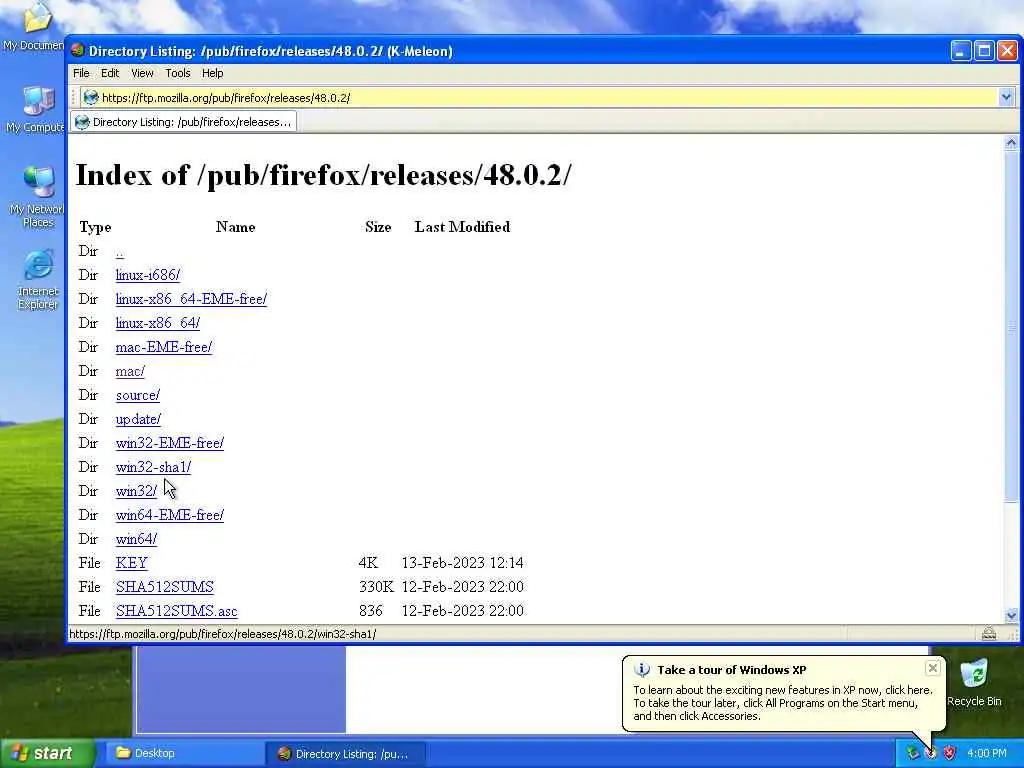
Task: Click the 13-Feb-2023 12:14 date
Action: (462, 563)
